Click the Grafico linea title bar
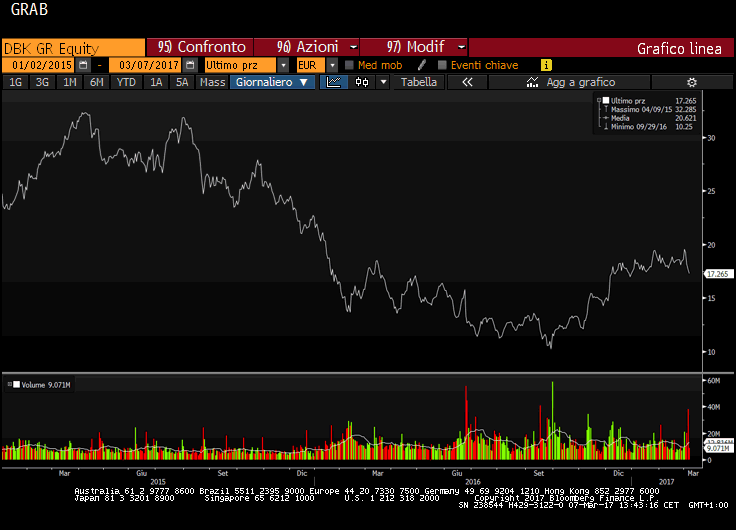736x530 pixels. coord(601,48)
